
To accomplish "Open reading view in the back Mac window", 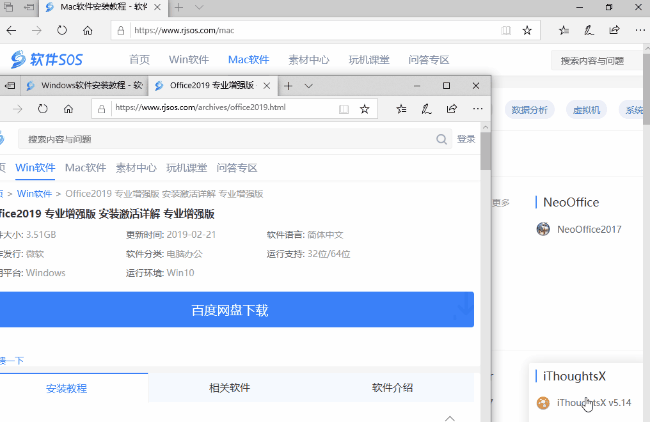I will click(506, 30).
